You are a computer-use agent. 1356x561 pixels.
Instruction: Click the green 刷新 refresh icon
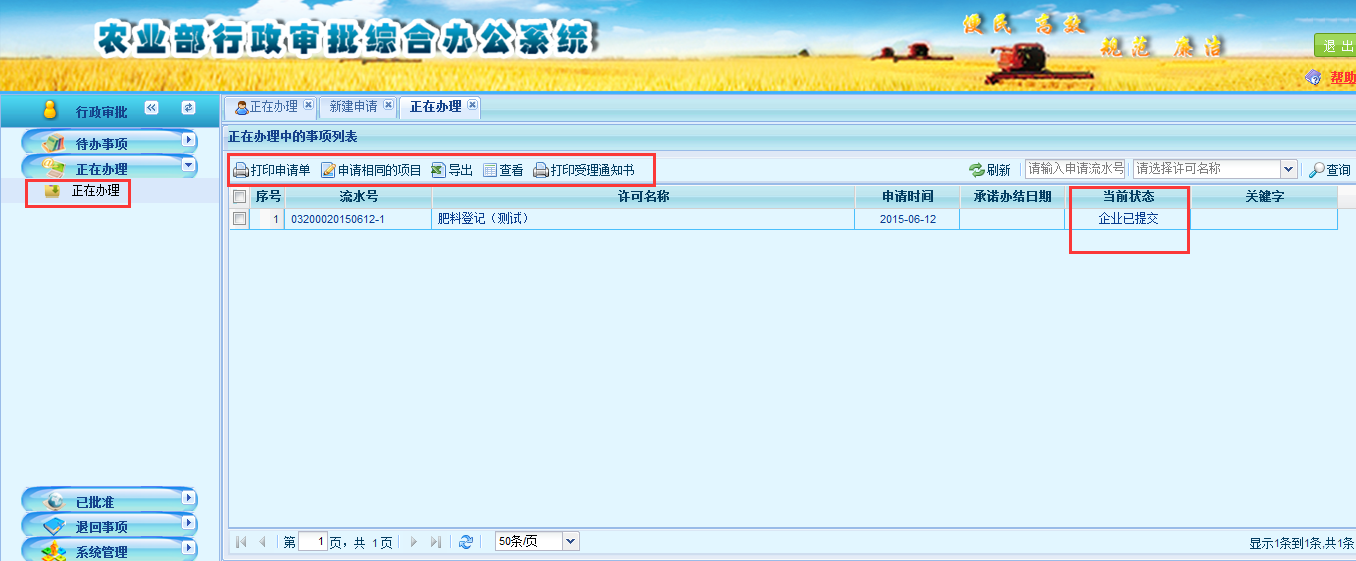(977, 170)
